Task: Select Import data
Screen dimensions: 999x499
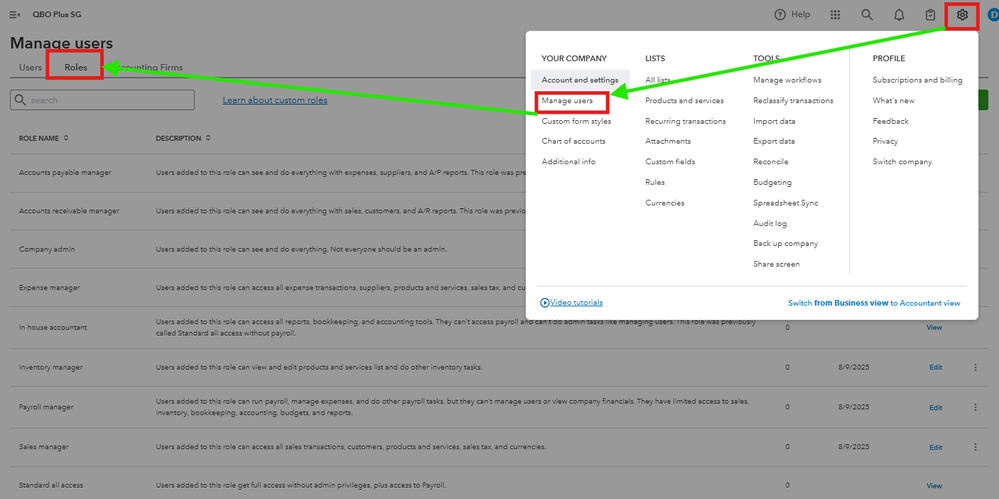Action: coord(774,121)
